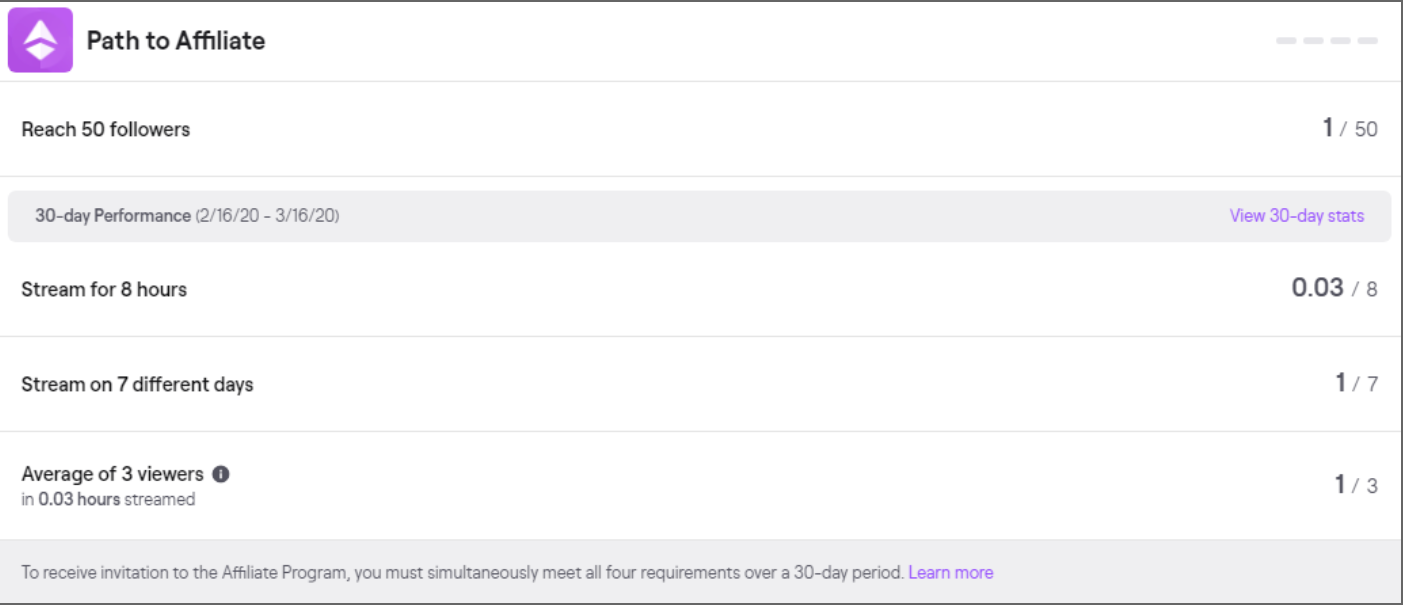Click the date range 2/16/20 - 3/16/20
1403x614 pixels.
click(267, 216)
